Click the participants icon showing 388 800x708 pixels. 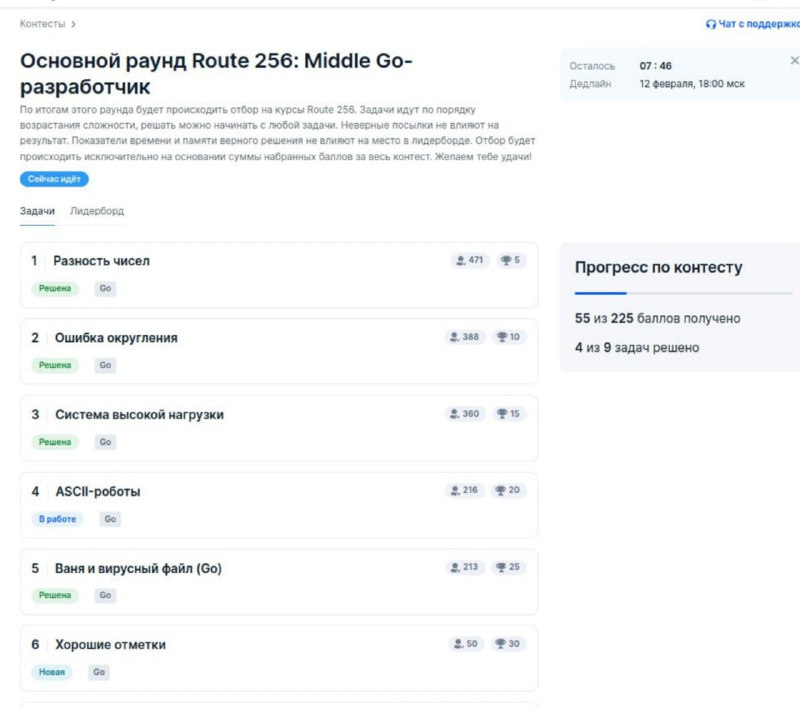click(454, 337)
